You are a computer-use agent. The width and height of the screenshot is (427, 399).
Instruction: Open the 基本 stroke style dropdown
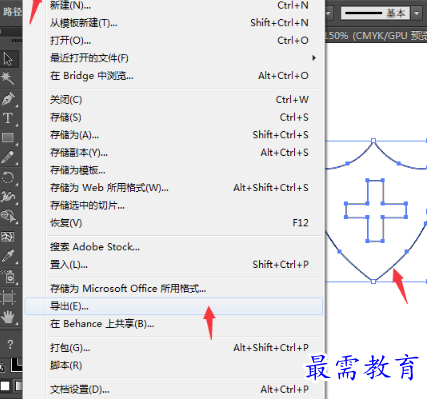point(375,13)
